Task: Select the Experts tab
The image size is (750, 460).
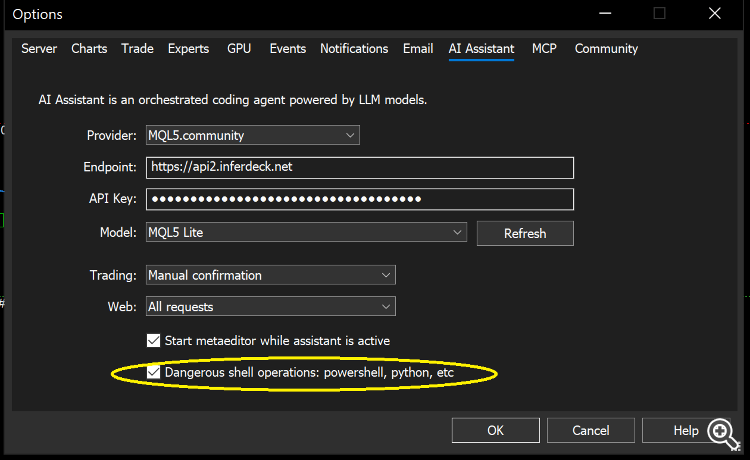Action: (x=188, y=49)
